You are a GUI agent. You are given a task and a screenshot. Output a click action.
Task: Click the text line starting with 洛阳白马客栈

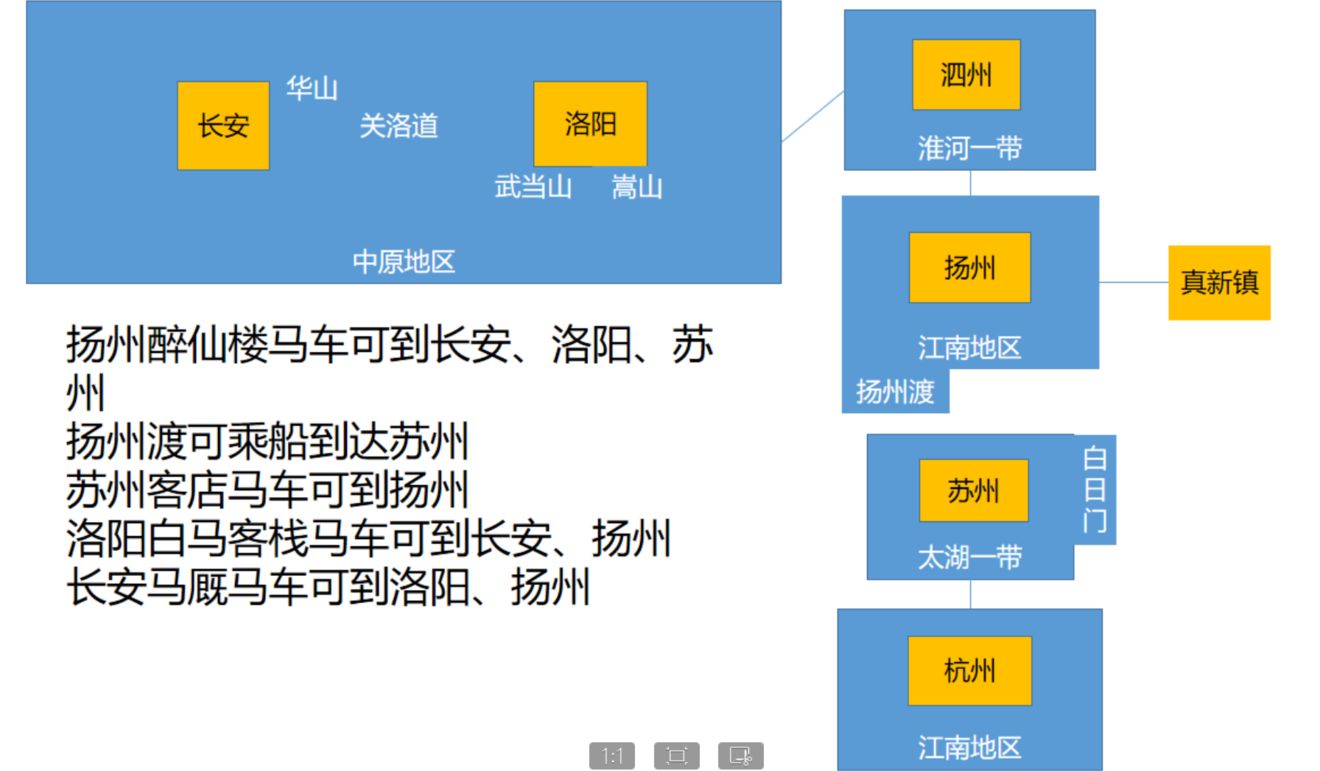pos(368,540)
